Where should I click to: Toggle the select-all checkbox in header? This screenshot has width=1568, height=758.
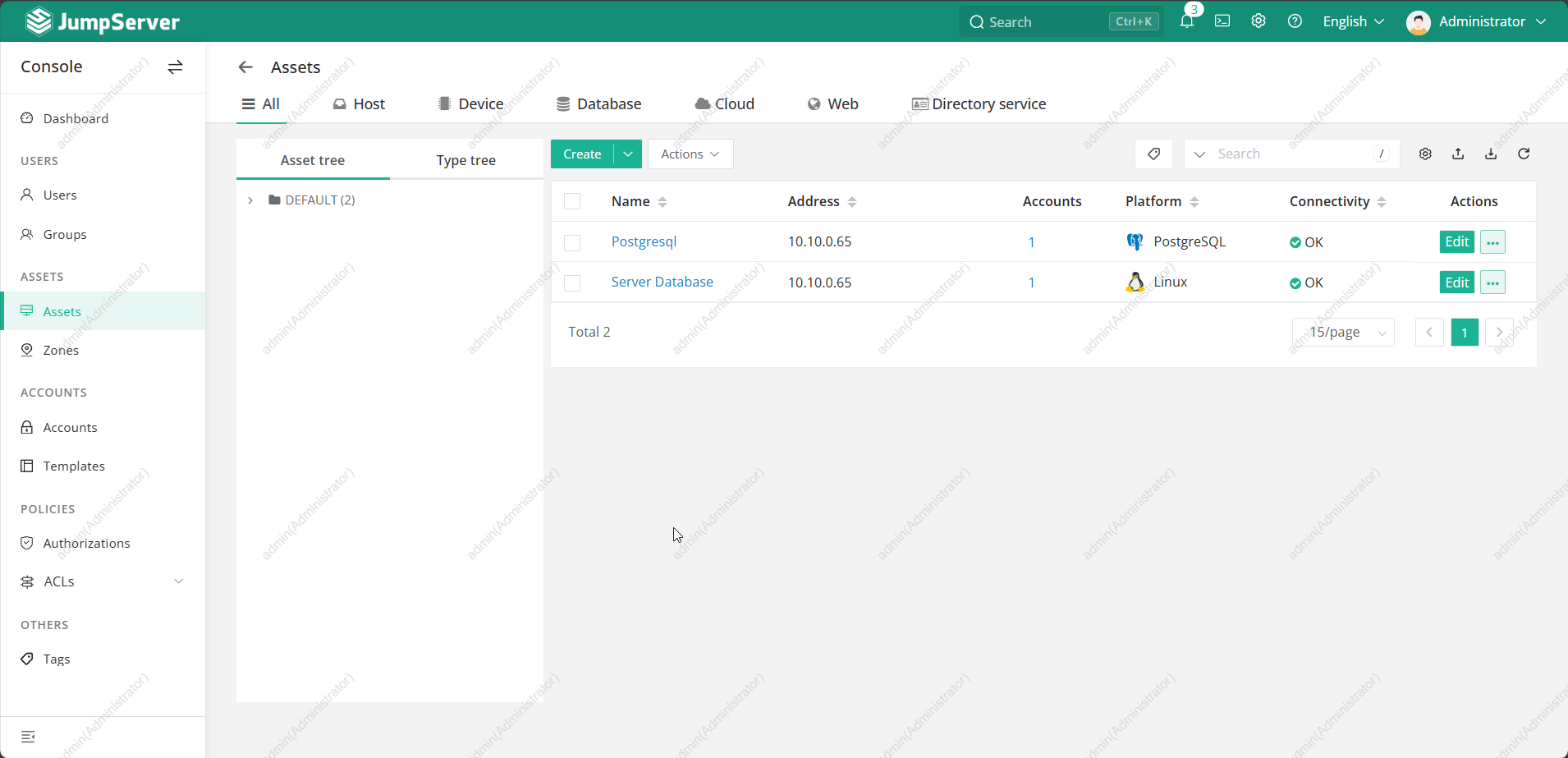point(572,201)
